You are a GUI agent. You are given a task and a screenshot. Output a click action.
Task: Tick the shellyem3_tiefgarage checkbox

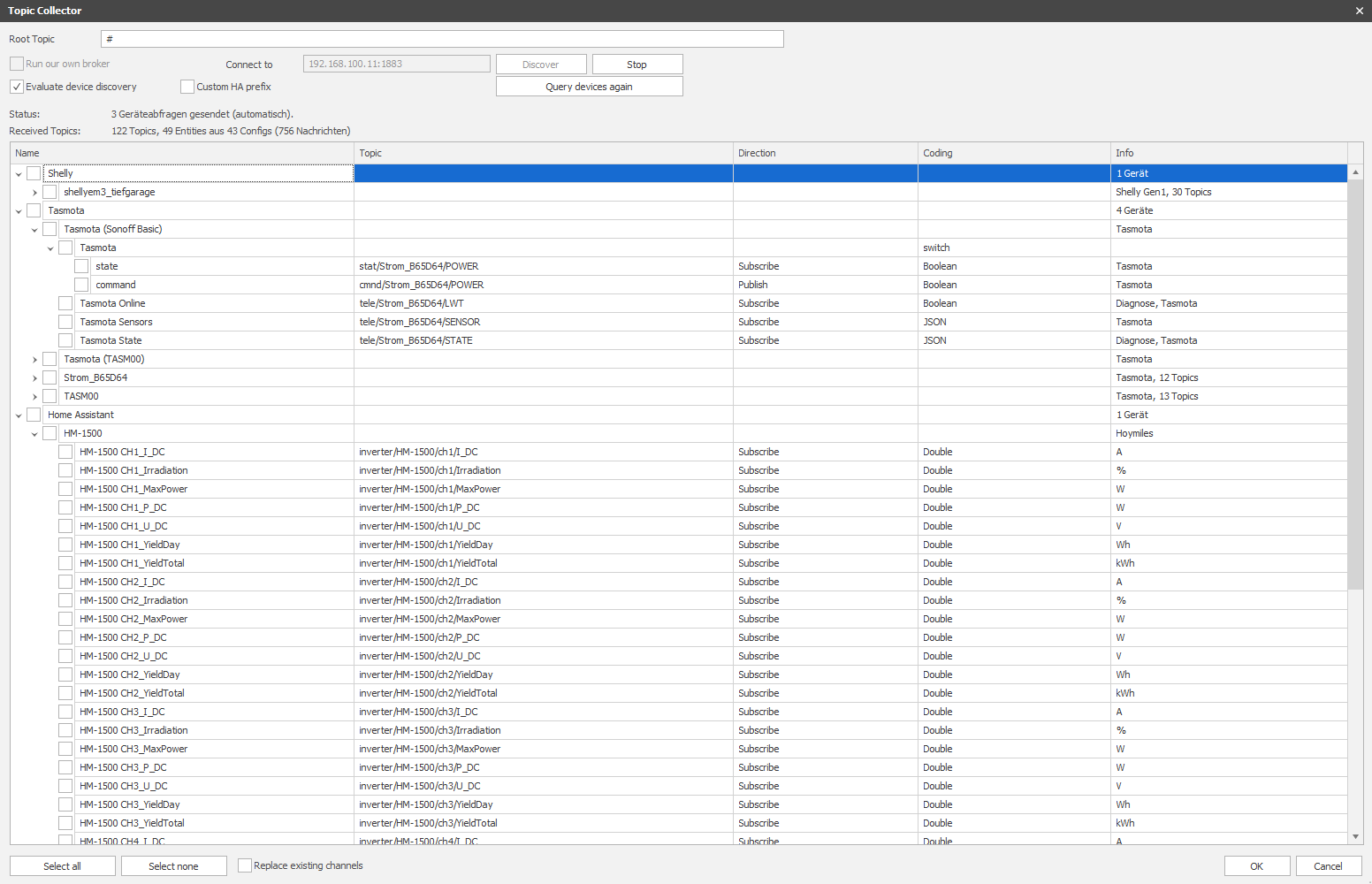pos(50,192)
